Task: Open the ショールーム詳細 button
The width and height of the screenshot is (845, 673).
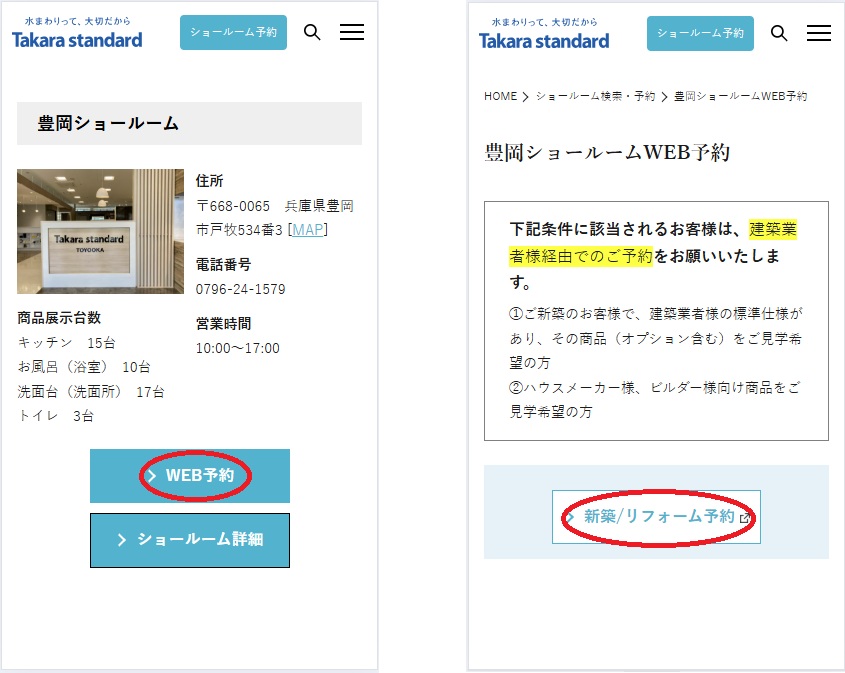Action: pos(190,540)
